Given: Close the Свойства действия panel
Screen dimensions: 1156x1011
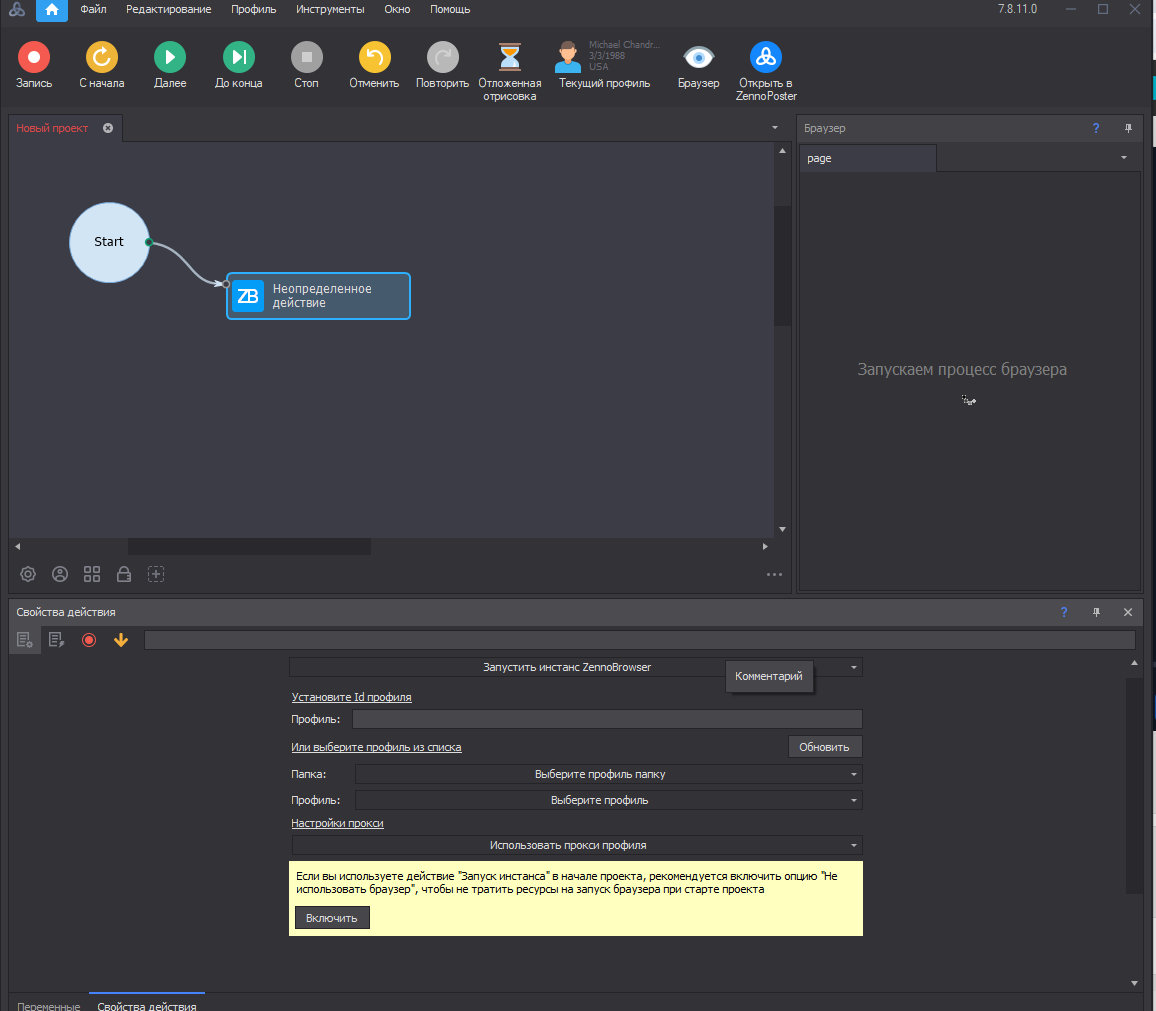Looking at the screenshot, I should (1128, 612).
